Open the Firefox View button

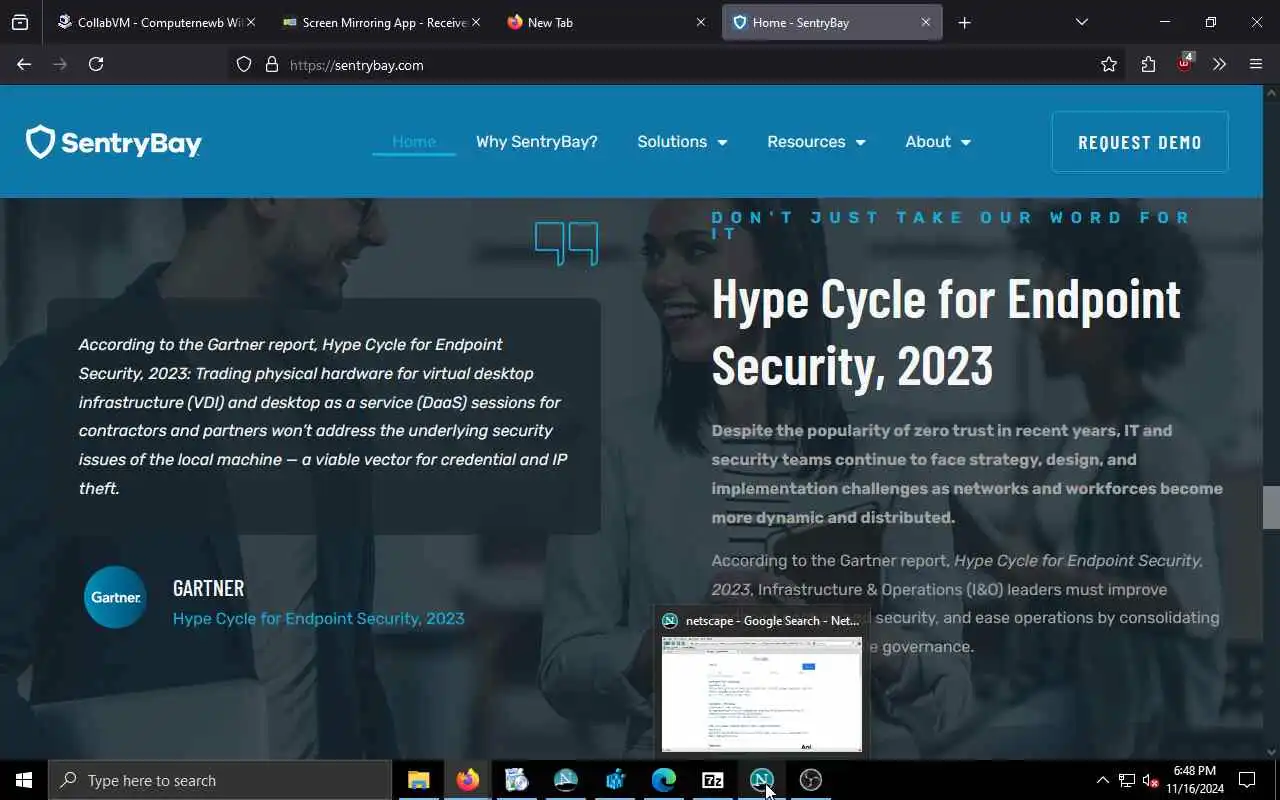tap(20, 22)
